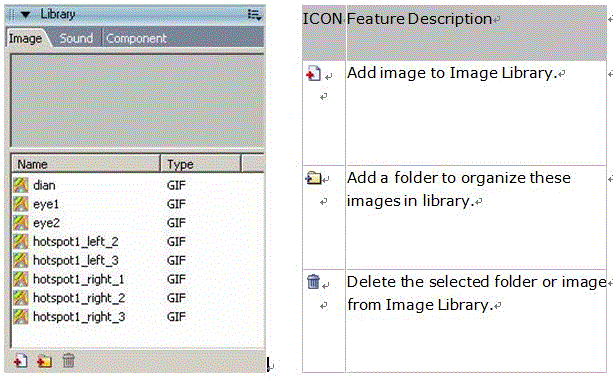Viewport: 613px width, 379px height.
Task: Click the dian GIF file icon
Action: 21,185
